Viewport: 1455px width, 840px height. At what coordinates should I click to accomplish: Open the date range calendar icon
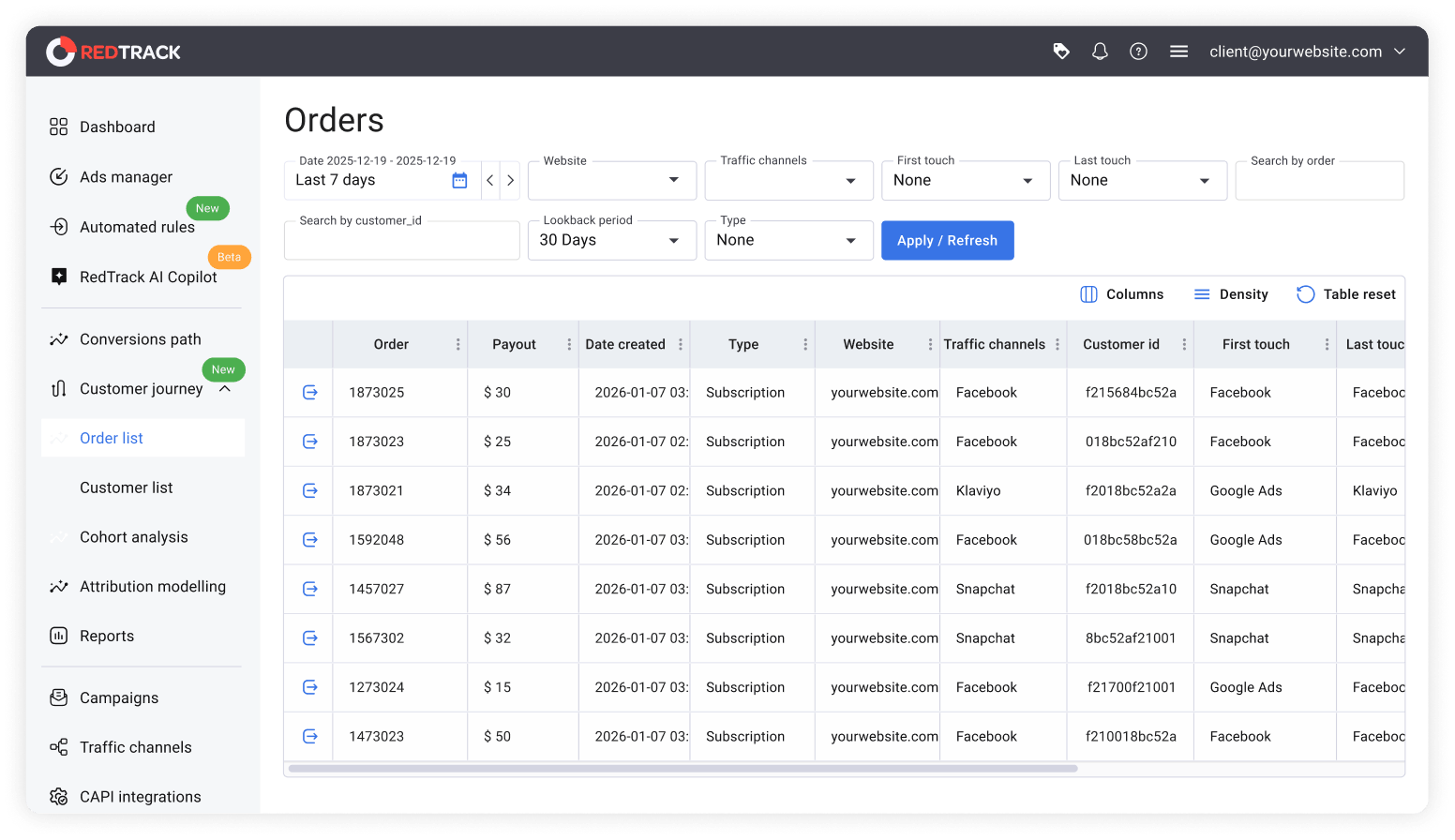459,180
